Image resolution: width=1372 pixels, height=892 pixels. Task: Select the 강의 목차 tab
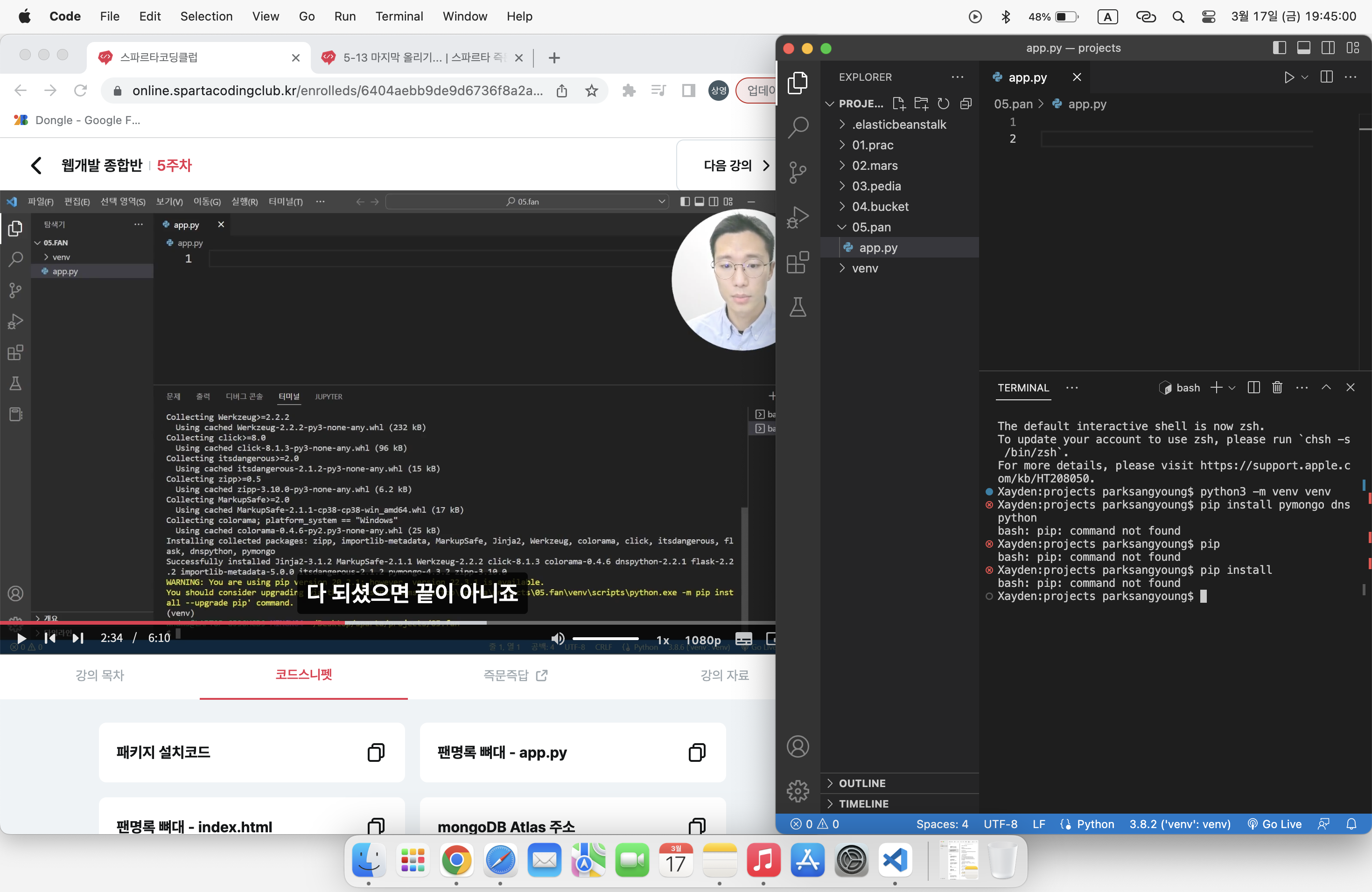pyautogui.click(x=100, y=676)
